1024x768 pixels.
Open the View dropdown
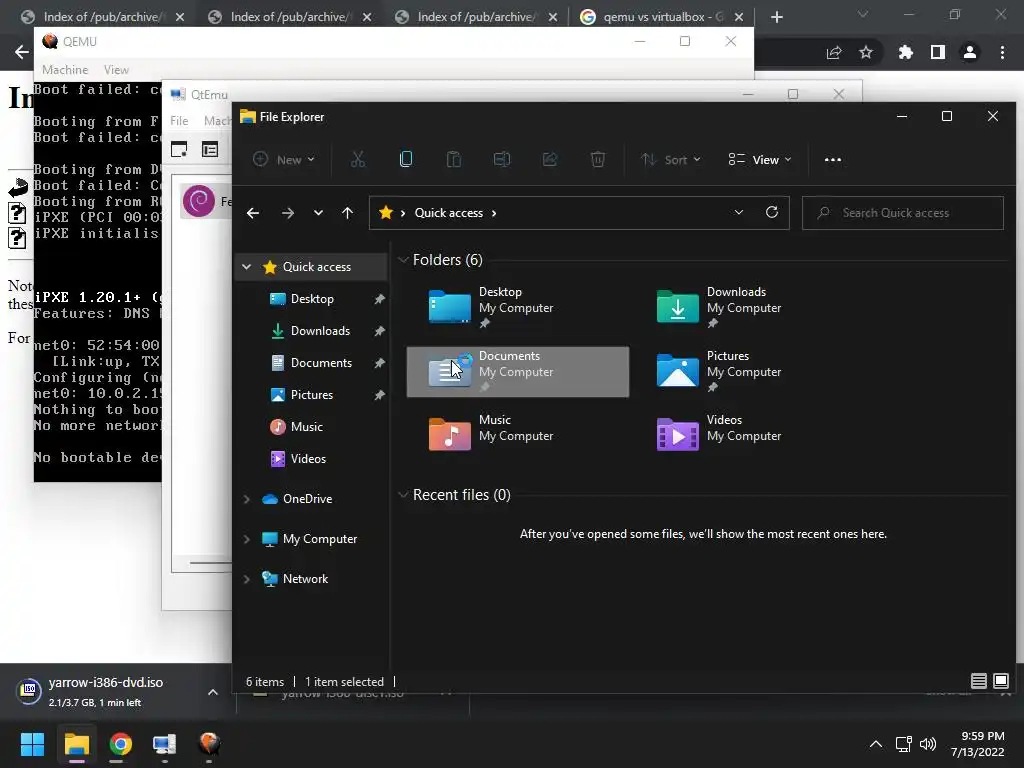pos(760,159)
